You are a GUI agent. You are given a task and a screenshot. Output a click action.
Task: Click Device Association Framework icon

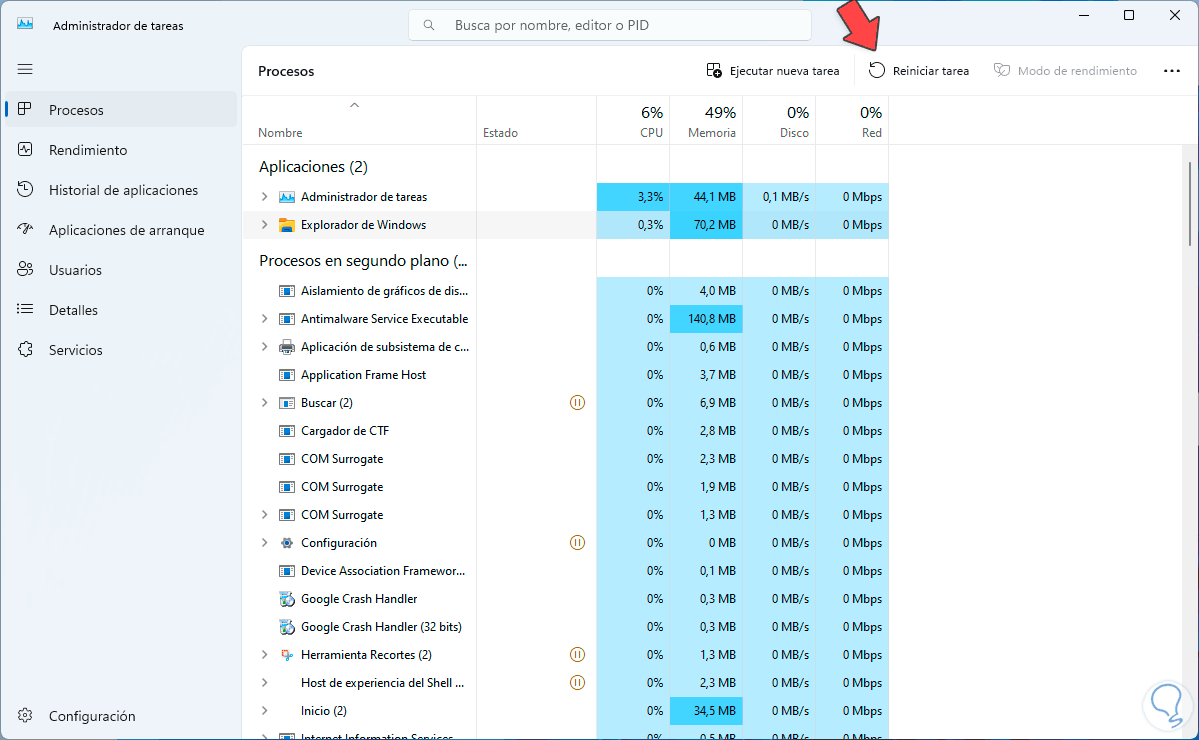(x=287, y=571)
